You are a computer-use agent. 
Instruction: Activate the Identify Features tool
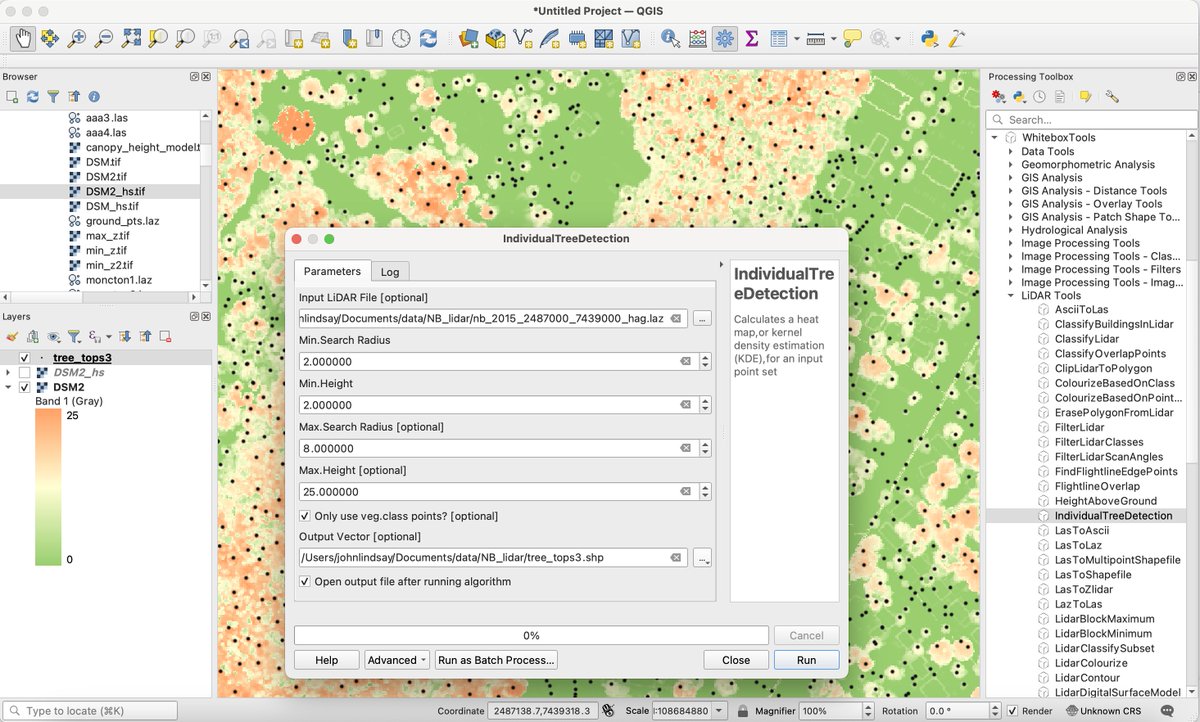click(669, 38)
